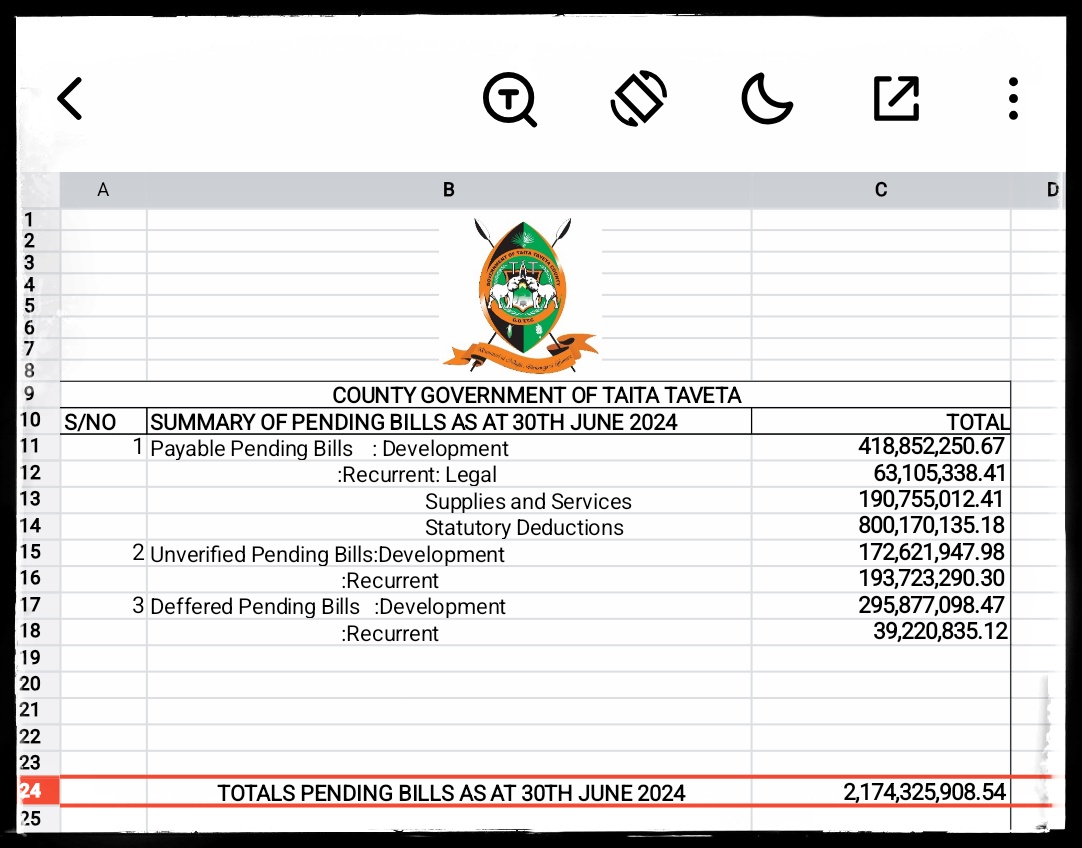Tap the rotate screen icon
Viewport: 1082px width, 848px height.
pyautogui.click(x=638, y=98)
